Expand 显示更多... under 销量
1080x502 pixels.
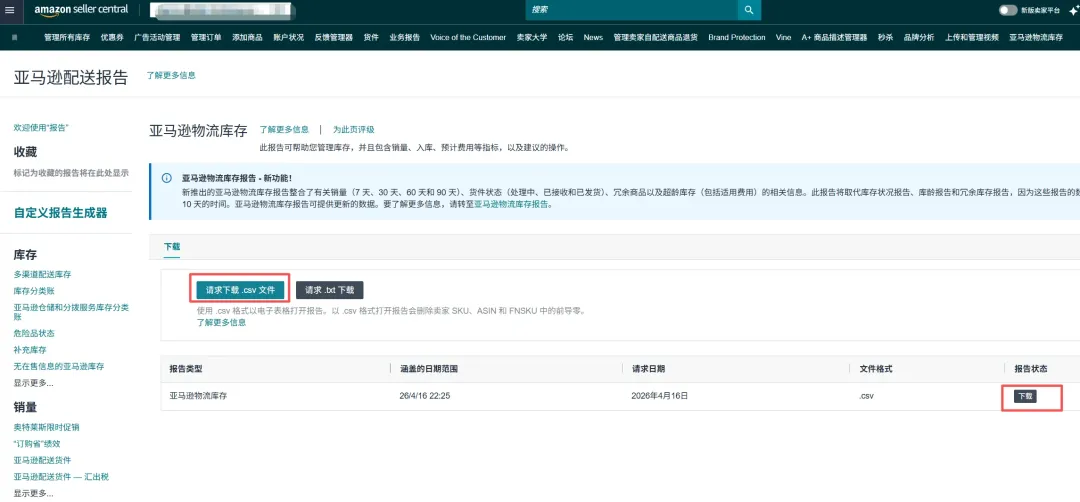coord(34,493)
